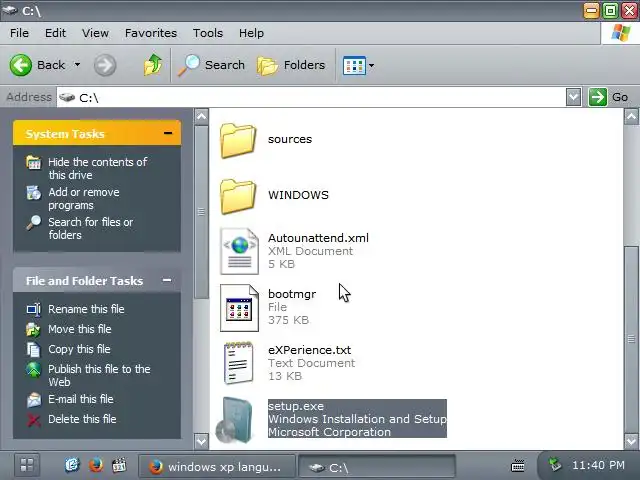The image size is (640, 480).
Task: Click the eXPerience.txt file name
Action: pyautogui.click(x=309, y=350)
